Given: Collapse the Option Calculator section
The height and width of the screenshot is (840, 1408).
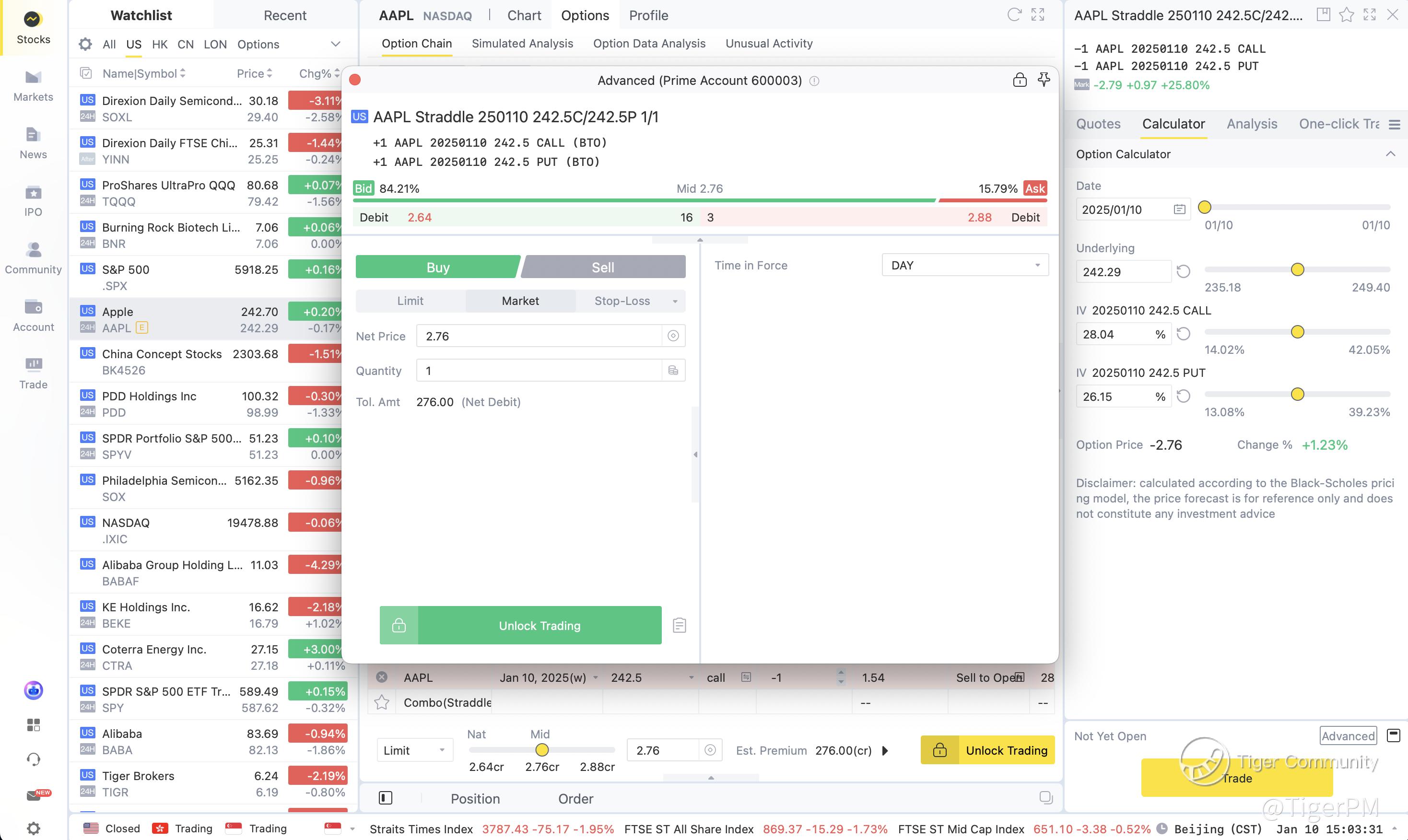Looking at the screenshot, I should (1390, 154).
